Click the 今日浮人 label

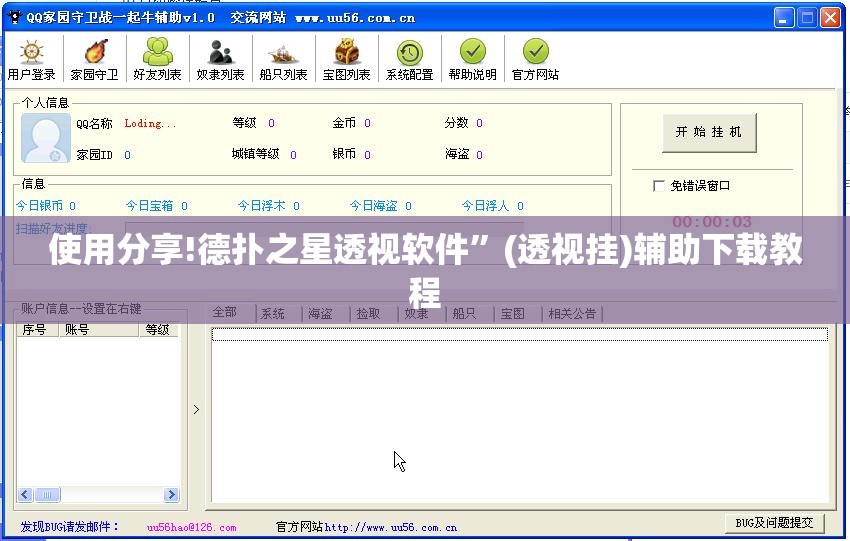[485, 206]
